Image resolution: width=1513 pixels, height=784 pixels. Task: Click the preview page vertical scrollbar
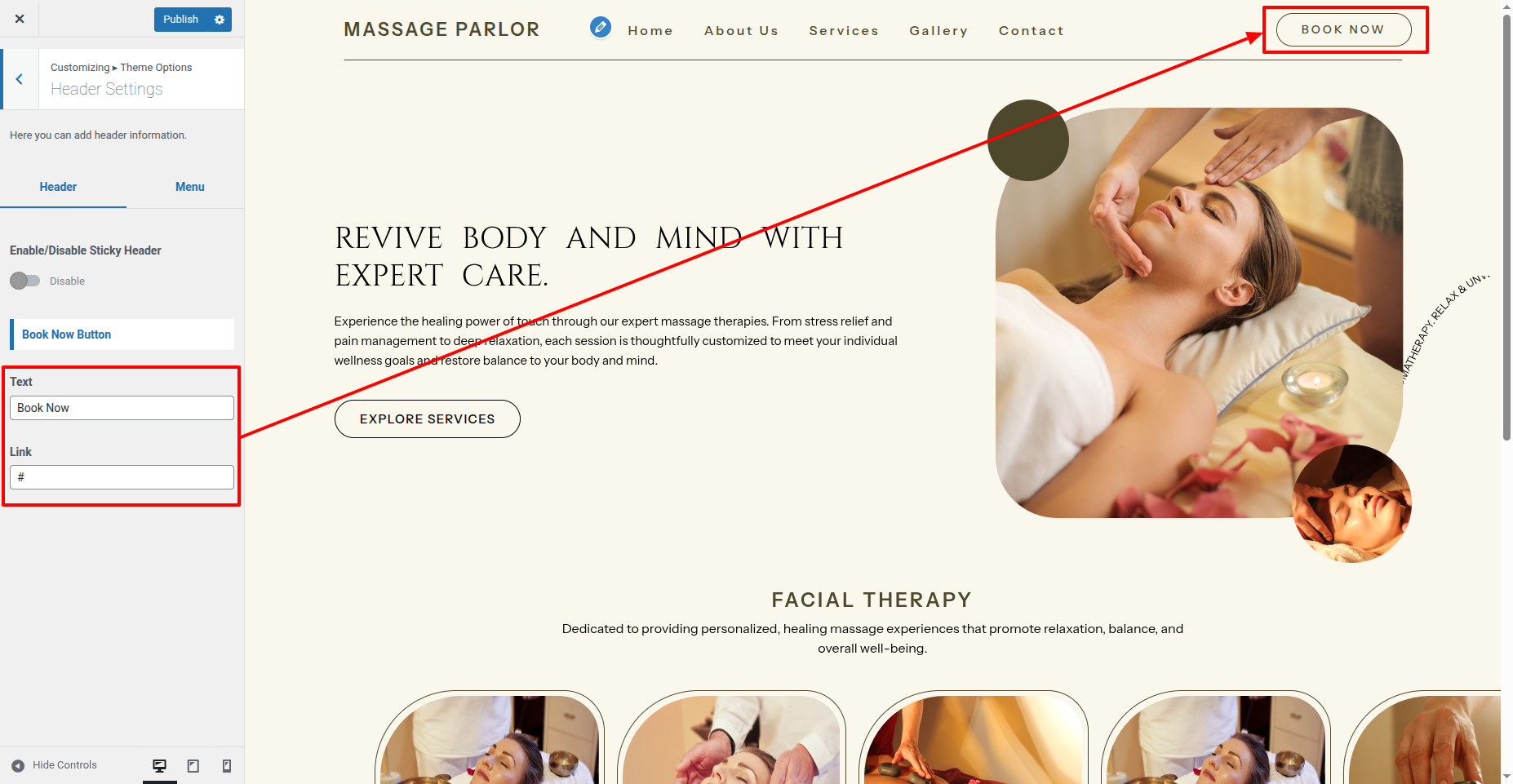coord(1506,228)
